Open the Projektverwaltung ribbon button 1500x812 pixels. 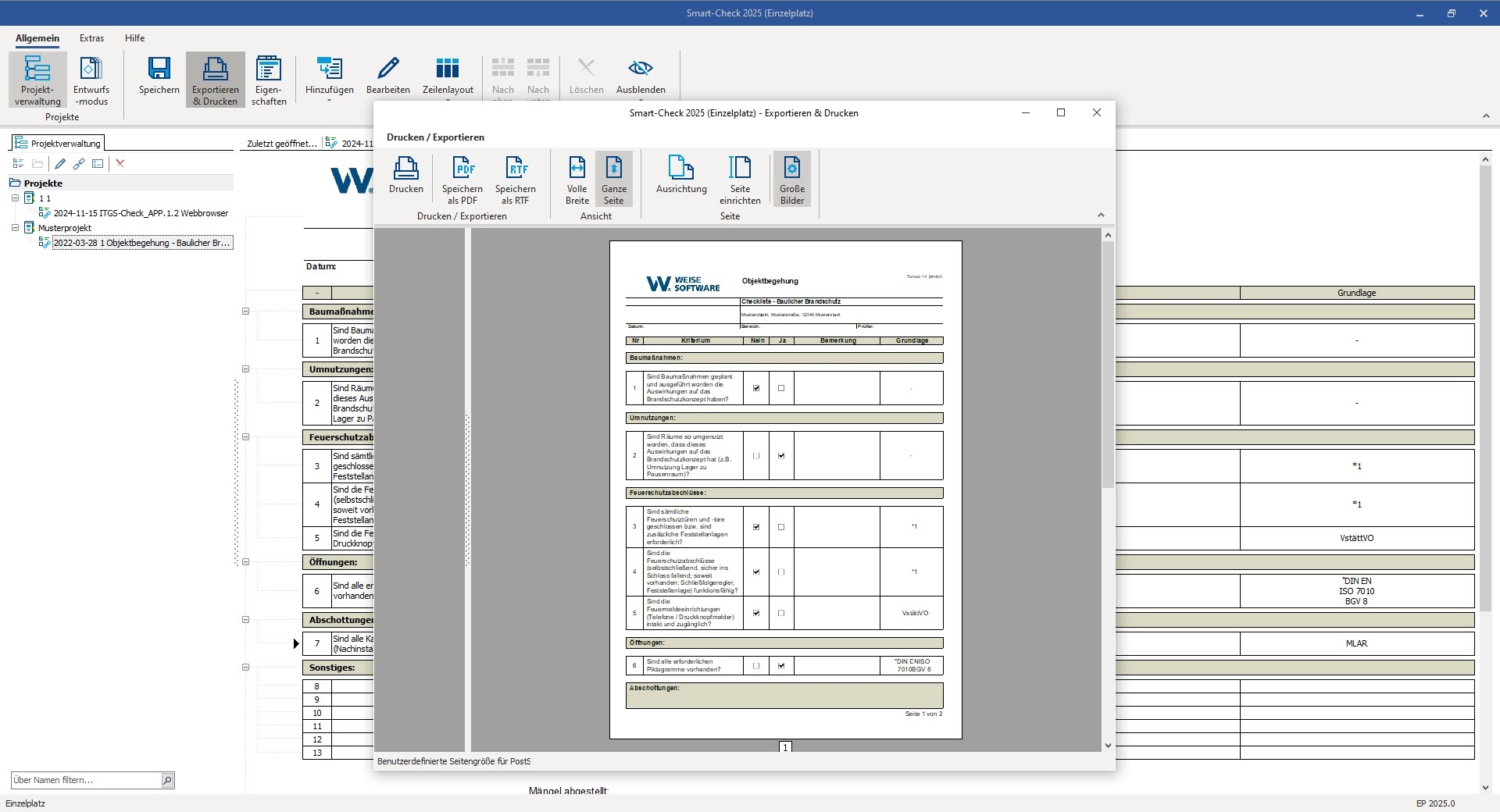tap(37, 80)
